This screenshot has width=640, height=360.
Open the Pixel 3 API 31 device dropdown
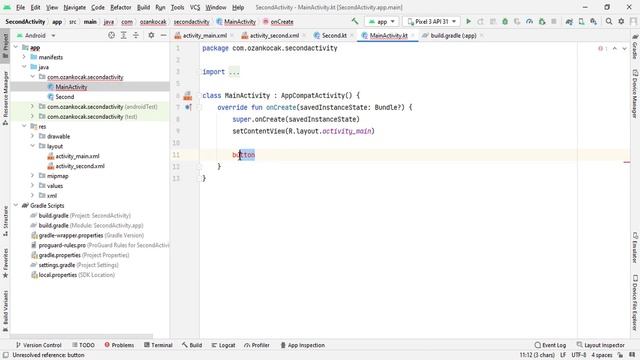point(432,21)
